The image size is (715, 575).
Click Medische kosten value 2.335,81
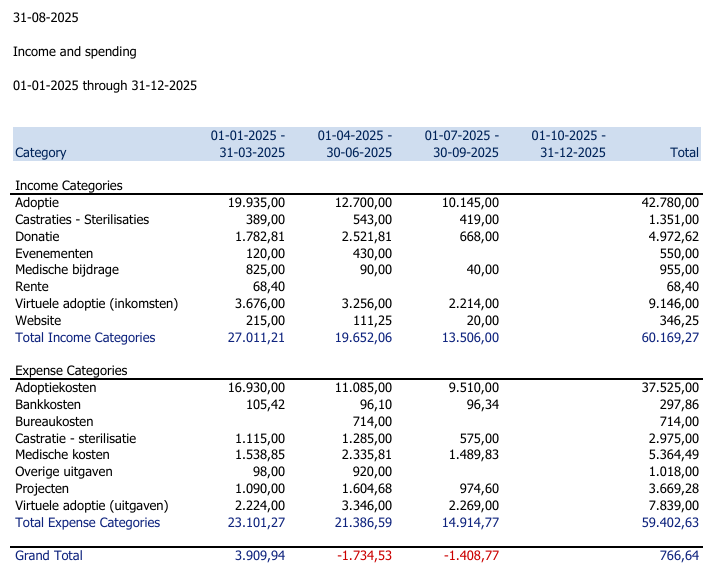tap(367, 455)
